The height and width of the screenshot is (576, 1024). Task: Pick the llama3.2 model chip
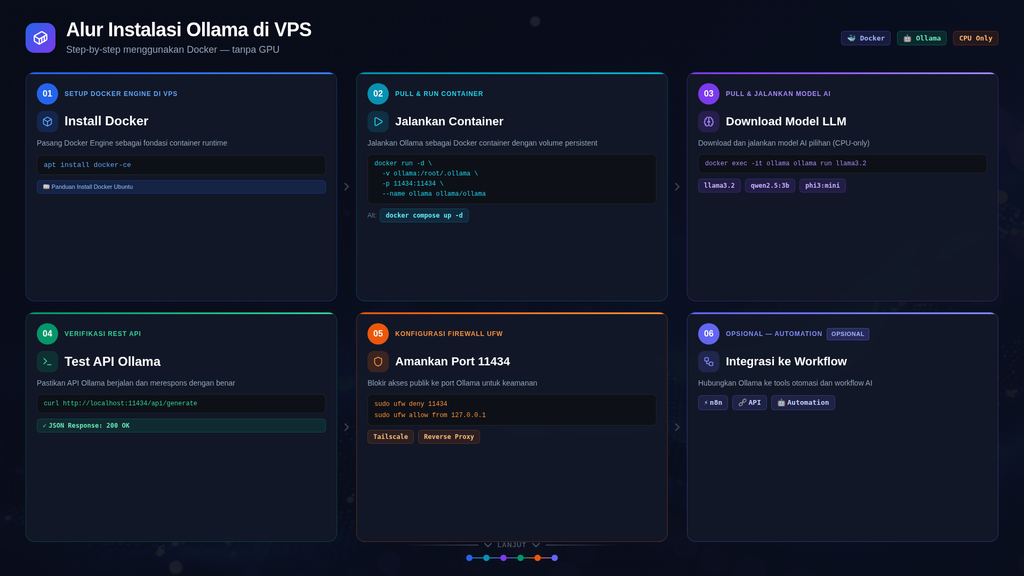719,185
